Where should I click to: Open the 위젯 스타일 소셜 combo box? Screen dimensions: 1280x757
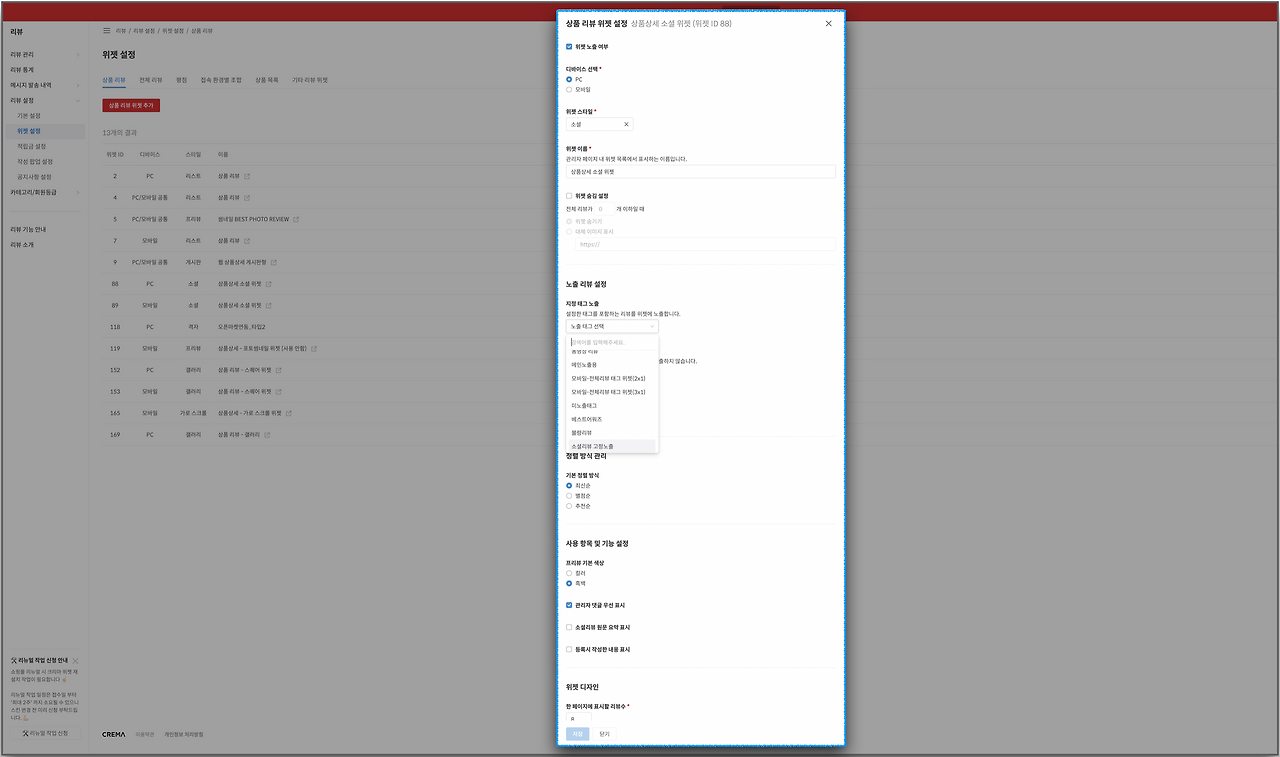[599, 125]
